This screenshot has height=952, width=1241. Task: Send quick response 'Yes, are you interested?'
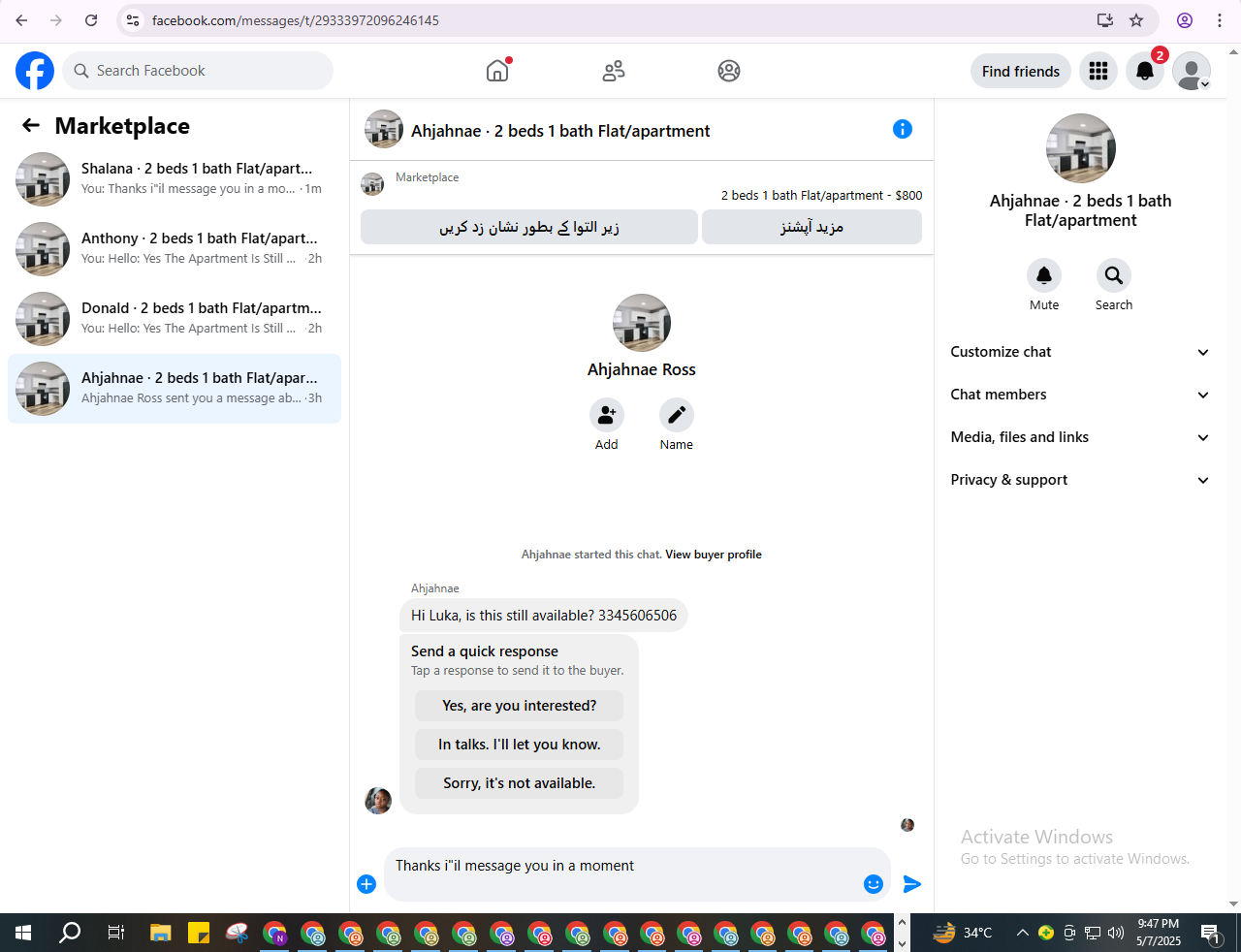click(520, 706)
